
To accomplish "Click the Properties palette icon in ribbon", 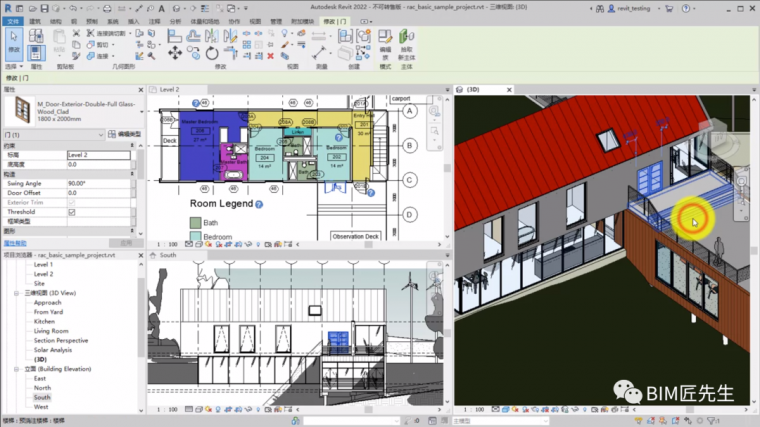I will 37,52.
